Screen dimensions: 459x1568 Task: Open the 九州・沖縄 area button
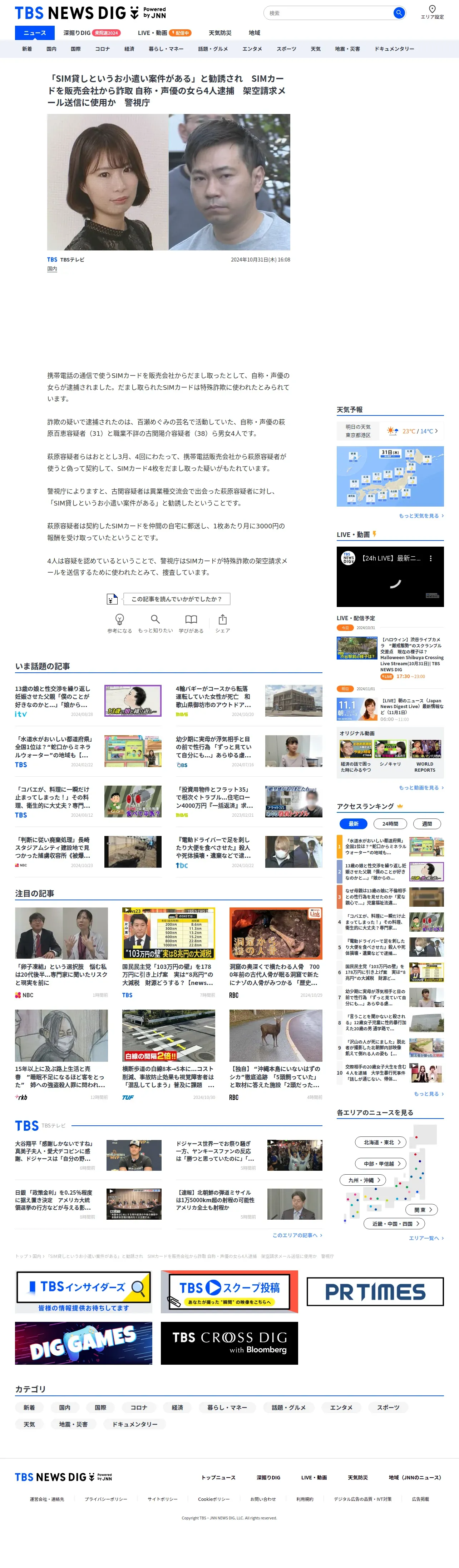pos(363,1180)
